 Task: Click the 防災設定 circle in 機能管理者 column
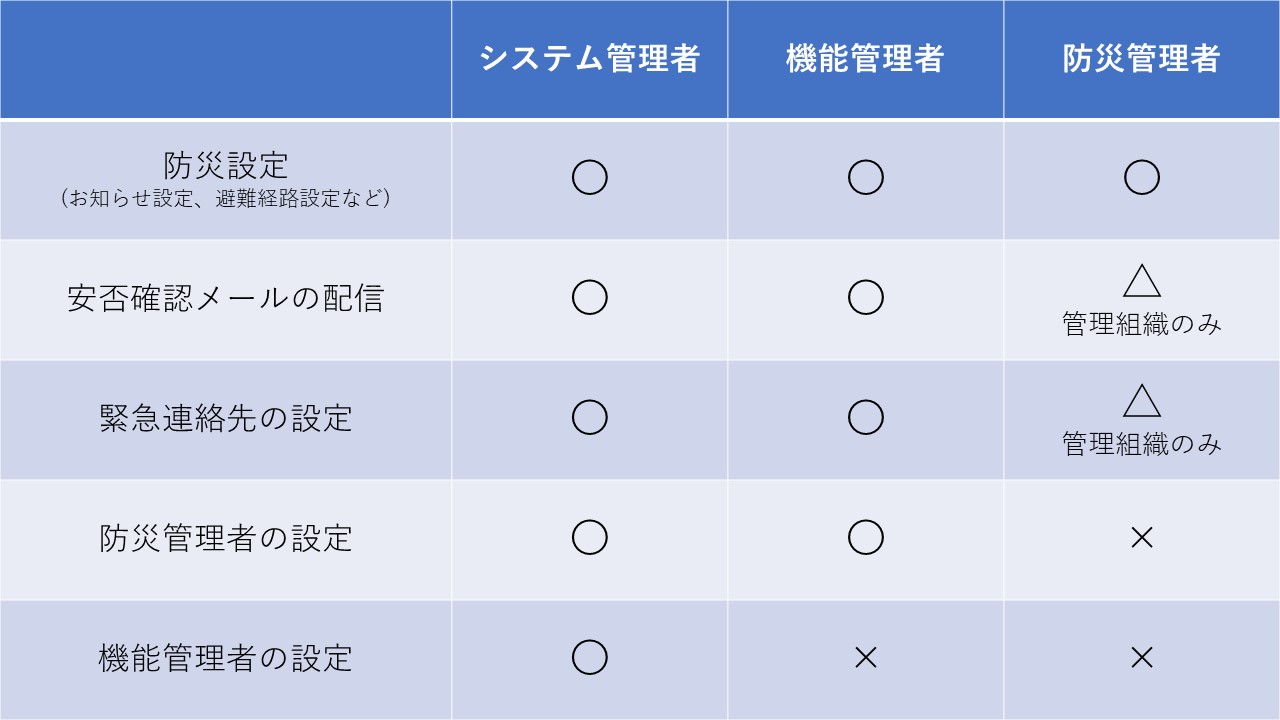click(865, 178)
